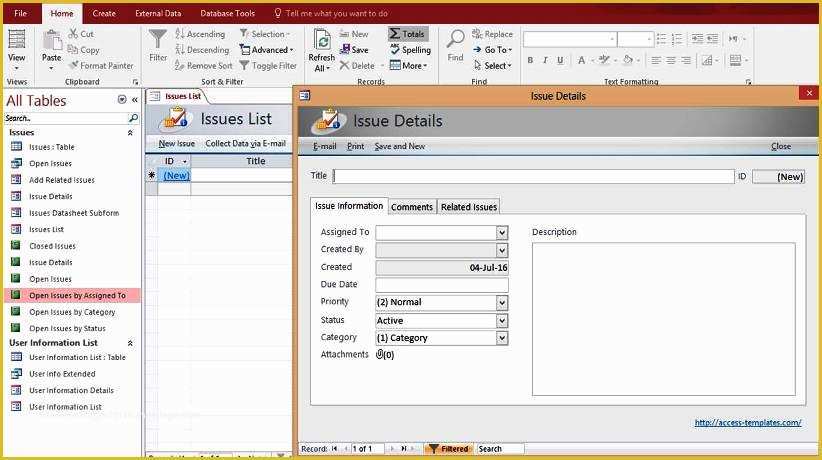
Task: Open Closed Issues report in navigation
Action: pos(52,246)
